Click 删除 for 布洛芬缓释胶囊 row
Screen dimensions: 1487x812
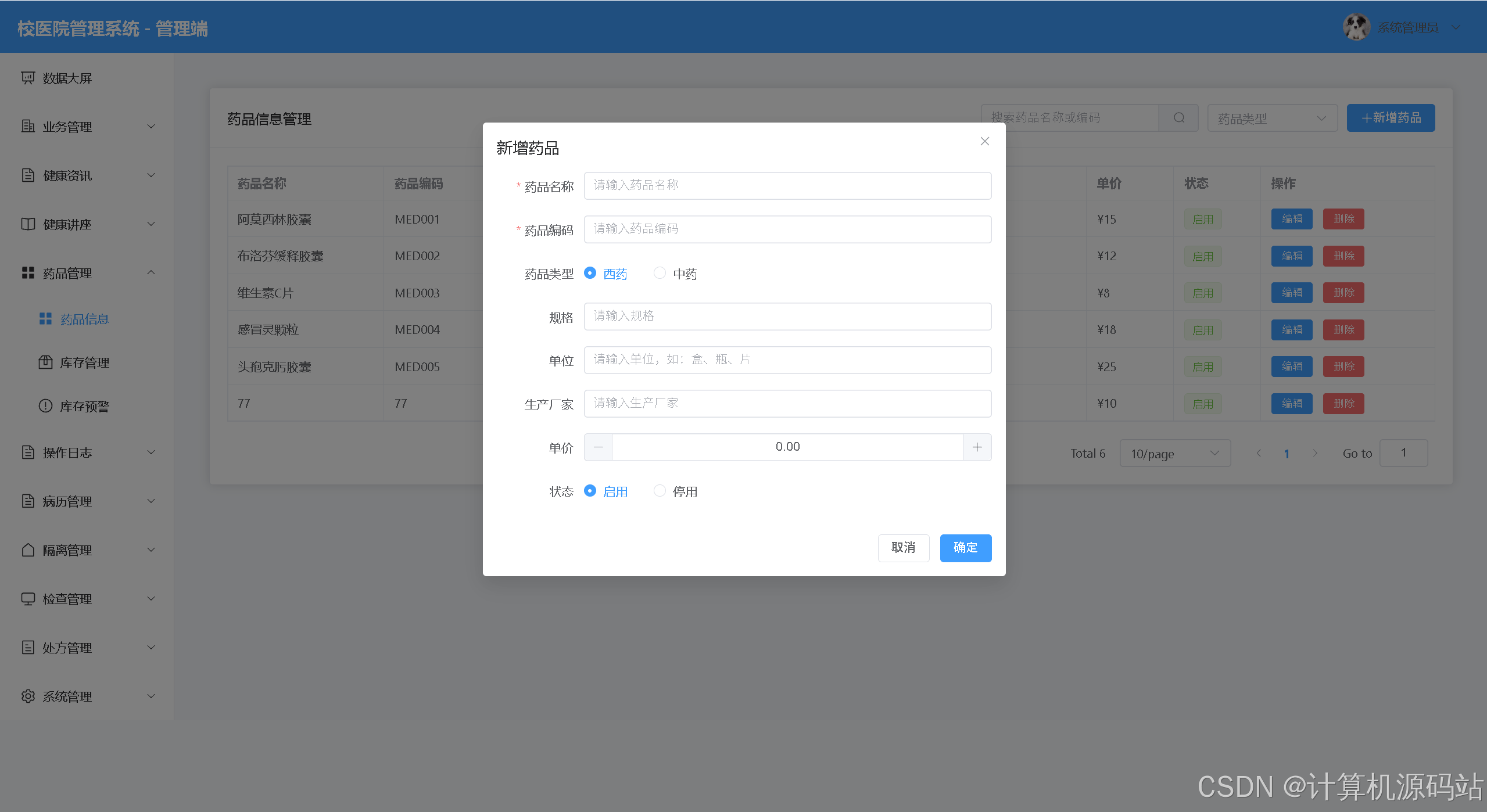point(1343,256)
